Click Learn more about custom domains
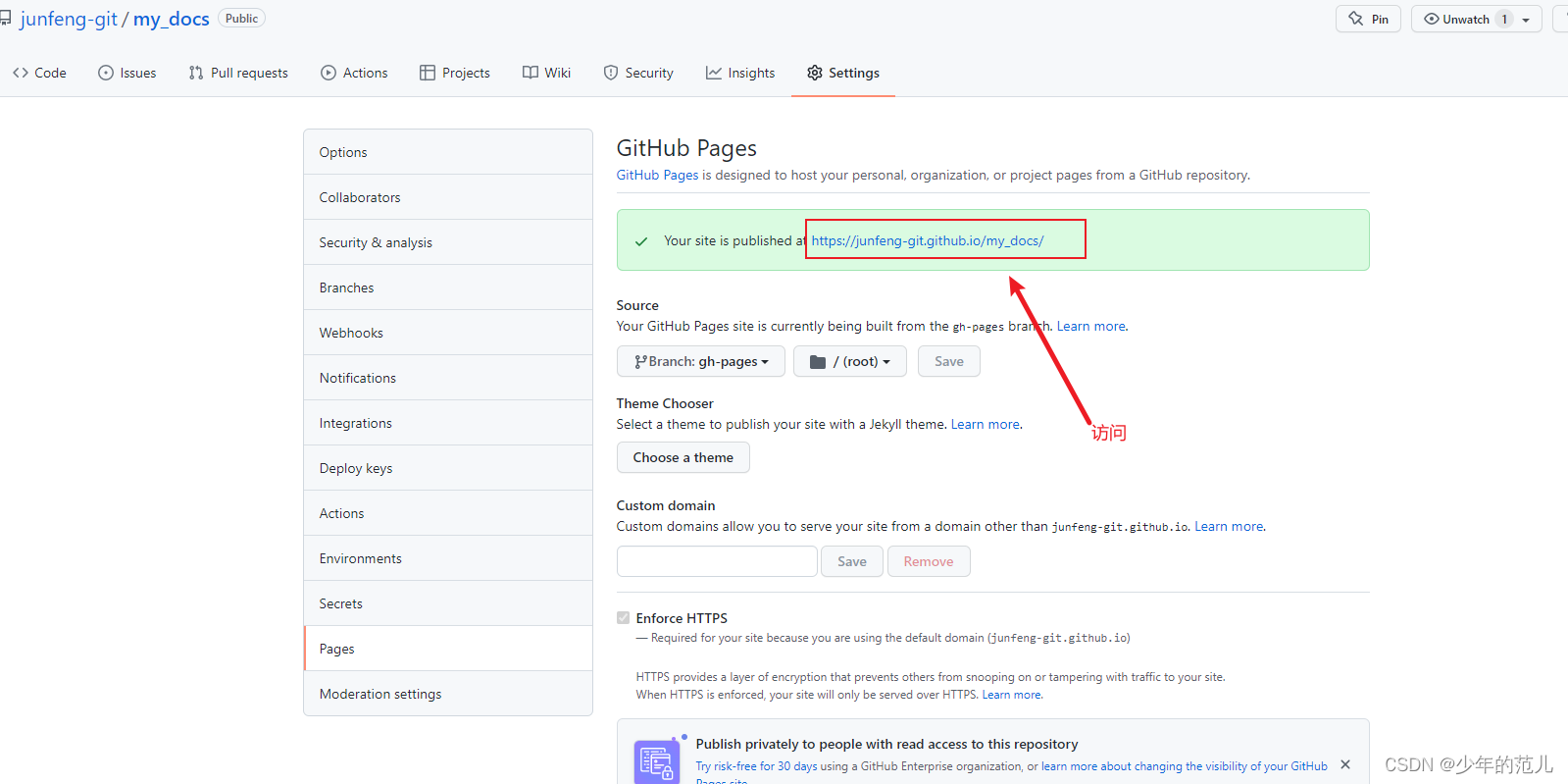 click(1229, 526)
